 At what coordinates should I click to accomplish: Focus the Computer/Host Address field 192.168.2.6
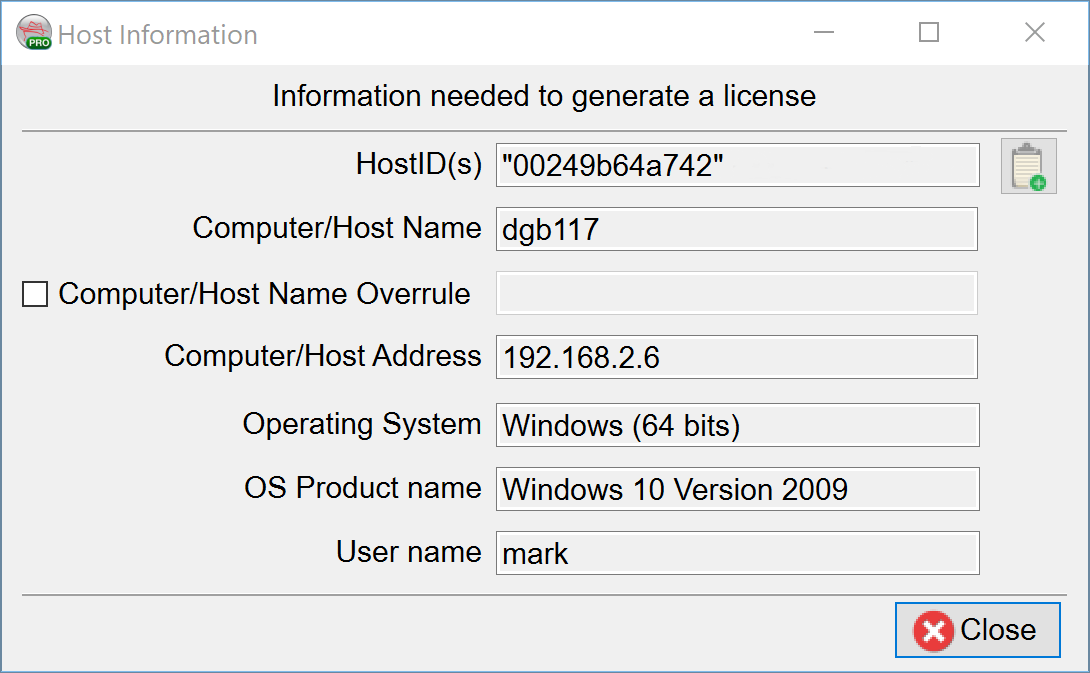pyautogui.click(x=736, y=357)
